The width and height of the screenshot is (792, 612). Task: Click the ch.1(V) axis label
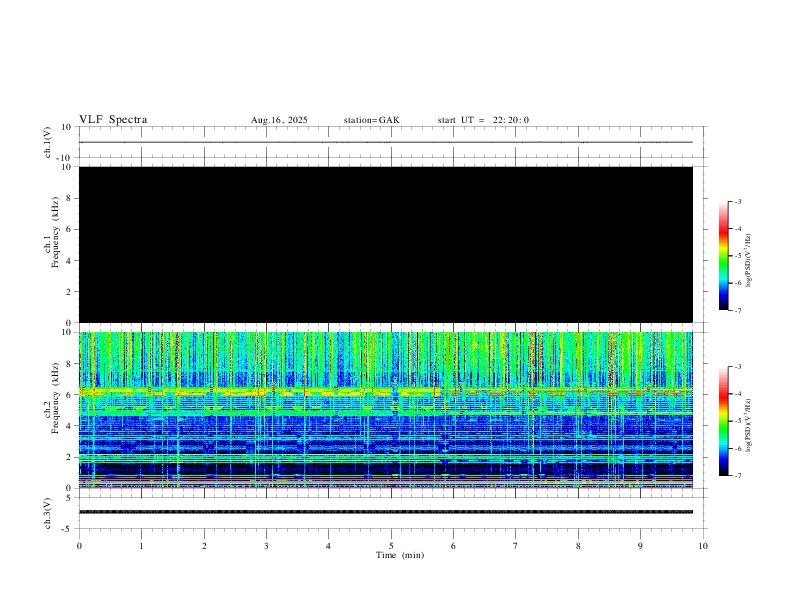[48, 142]
